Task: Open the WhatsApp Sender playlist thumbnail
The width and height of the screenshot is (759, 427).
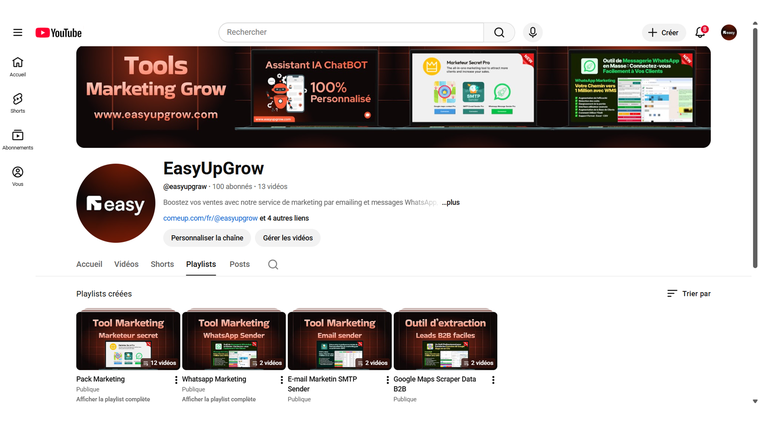Action: click(234, 341)
